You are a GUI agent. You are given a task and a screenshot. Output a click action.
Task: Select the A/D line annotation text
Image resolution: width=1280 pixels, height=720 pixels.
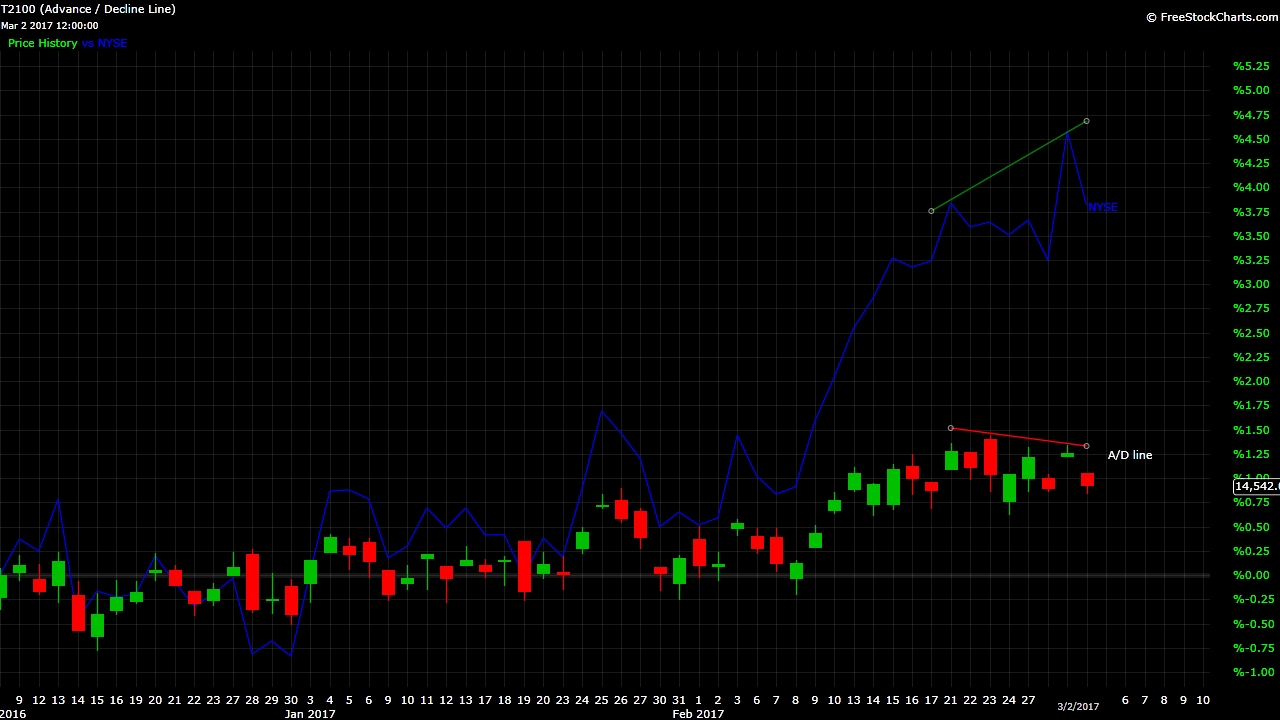[x=1130, y=455]
